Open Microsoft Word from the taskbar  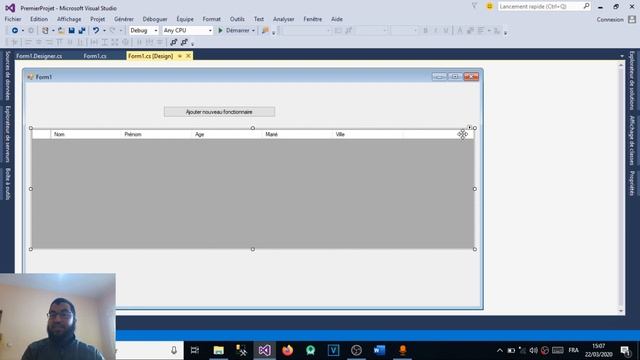379,350
